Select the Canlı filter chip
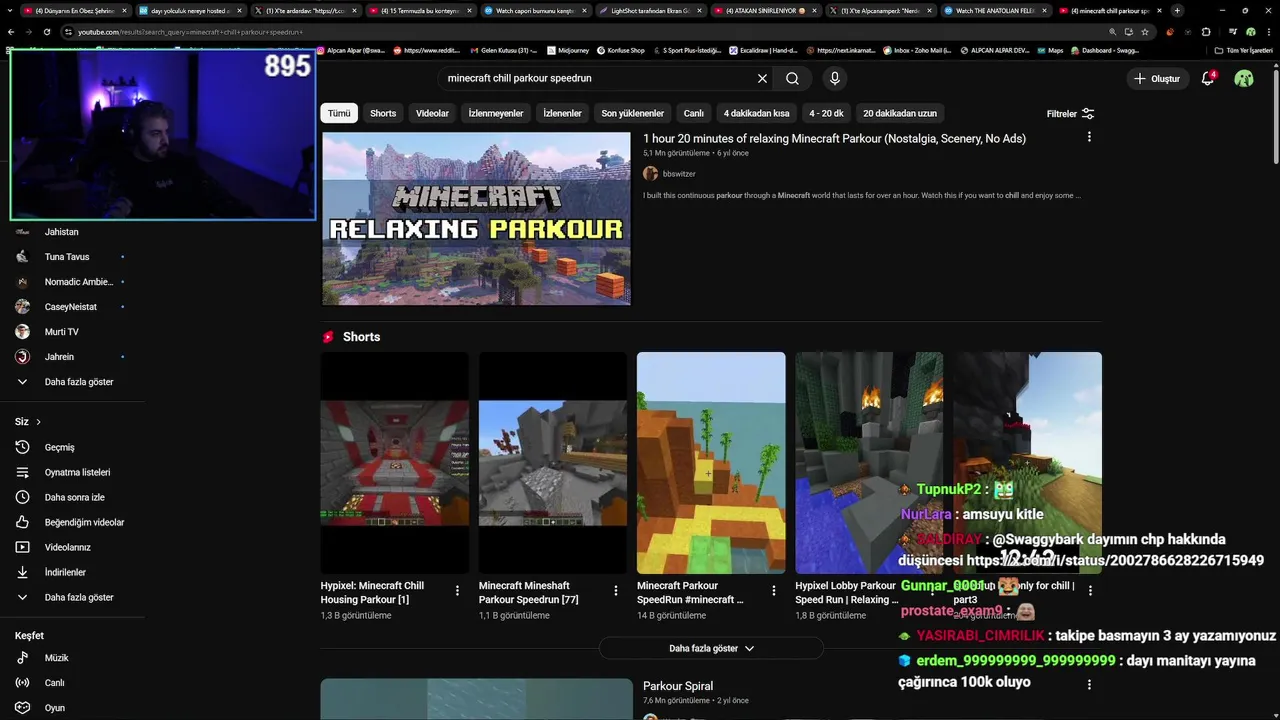This screenshot has width=1280, height=720. tap(693, 113)
